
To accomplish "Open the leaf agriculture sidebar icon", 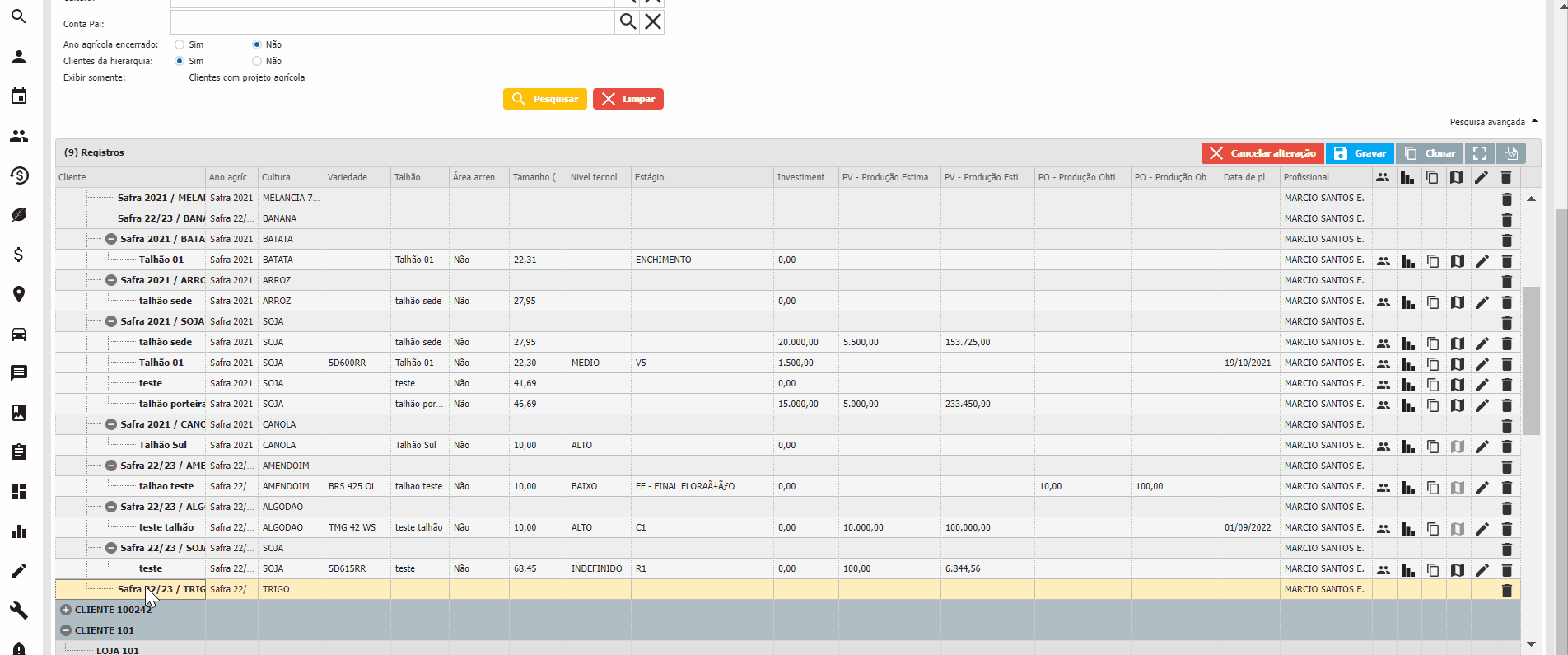I will [x=19, y=215].
